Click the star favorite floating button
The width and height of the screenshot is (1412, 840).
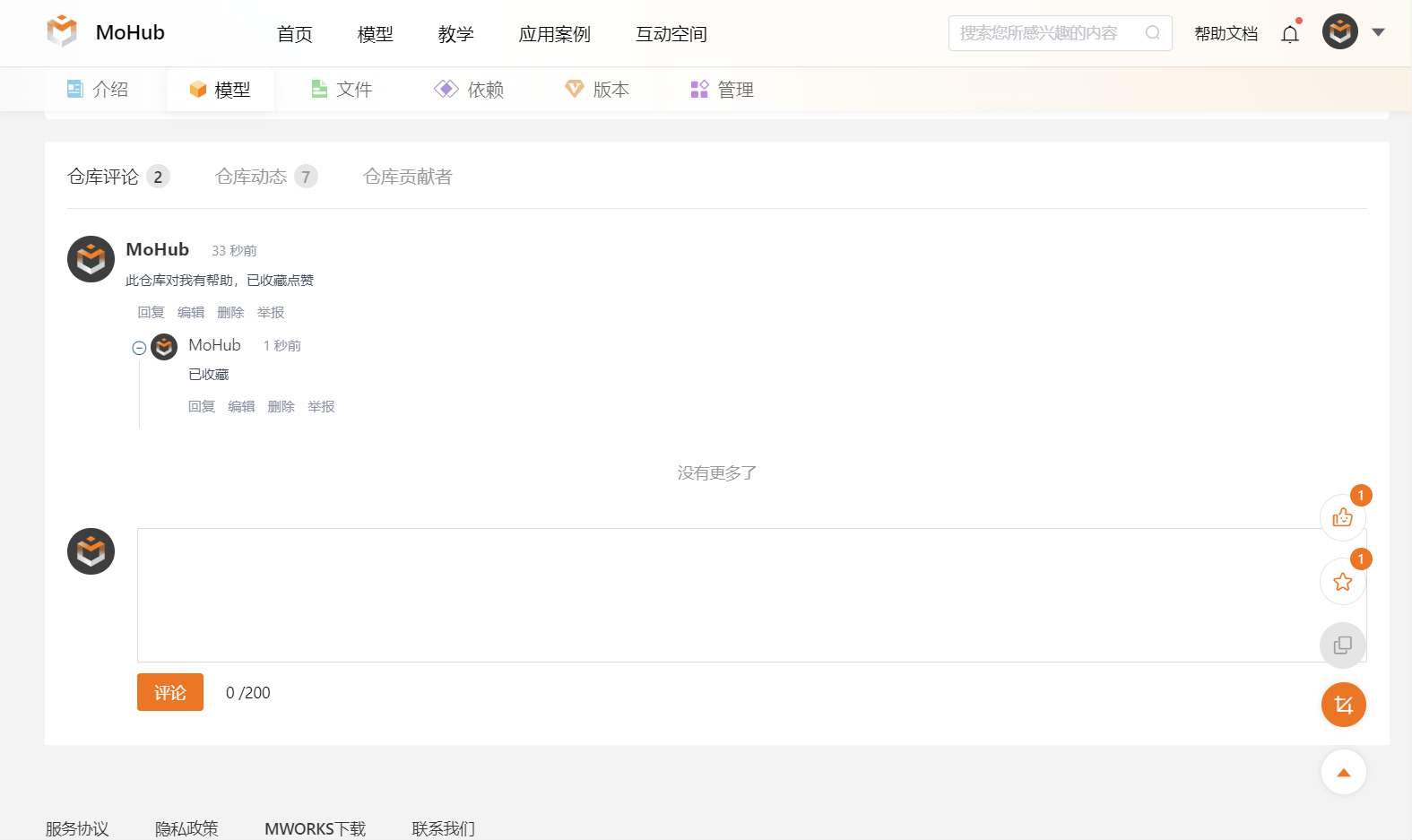tap(1343, 581)
